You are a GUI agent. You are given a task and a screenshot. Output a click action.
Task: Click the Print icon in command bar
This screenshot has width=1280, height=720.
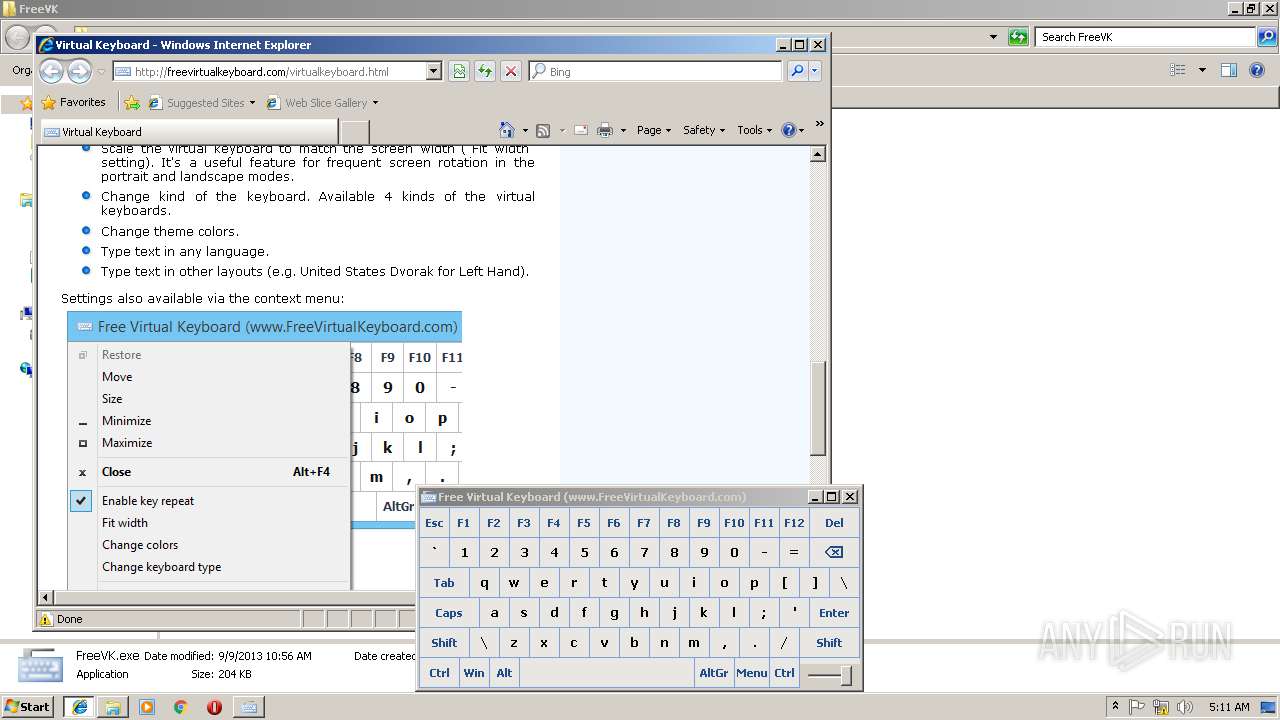(605, 130)
